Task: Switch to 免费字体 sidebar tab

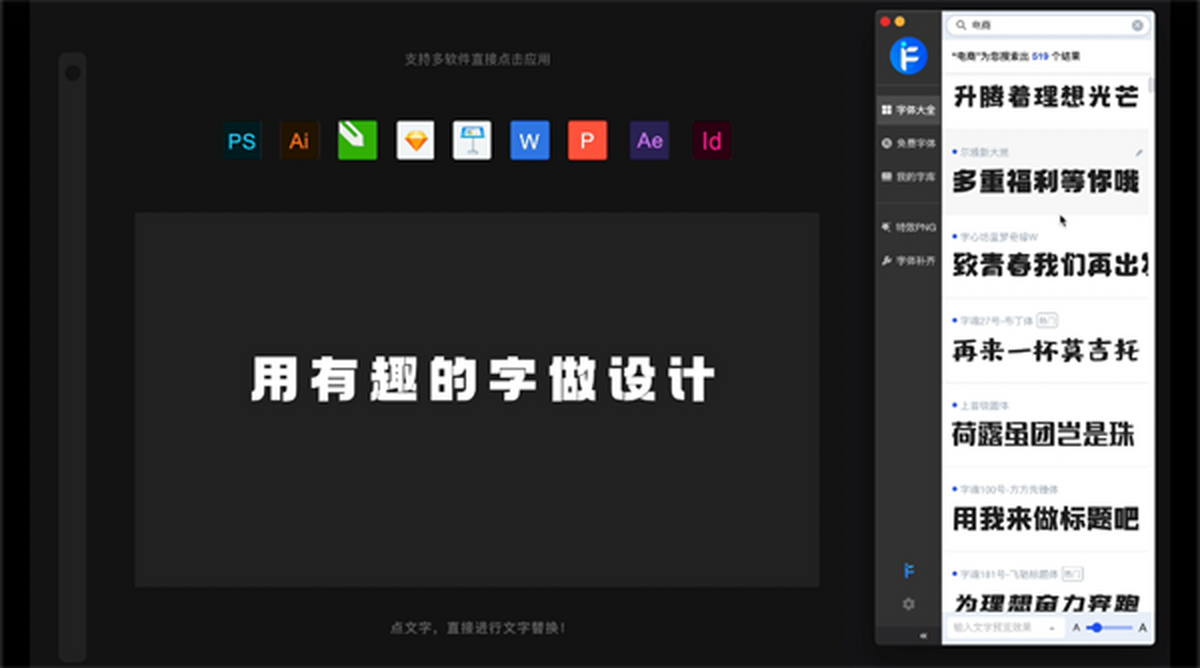Action: (x=908, y=143)
